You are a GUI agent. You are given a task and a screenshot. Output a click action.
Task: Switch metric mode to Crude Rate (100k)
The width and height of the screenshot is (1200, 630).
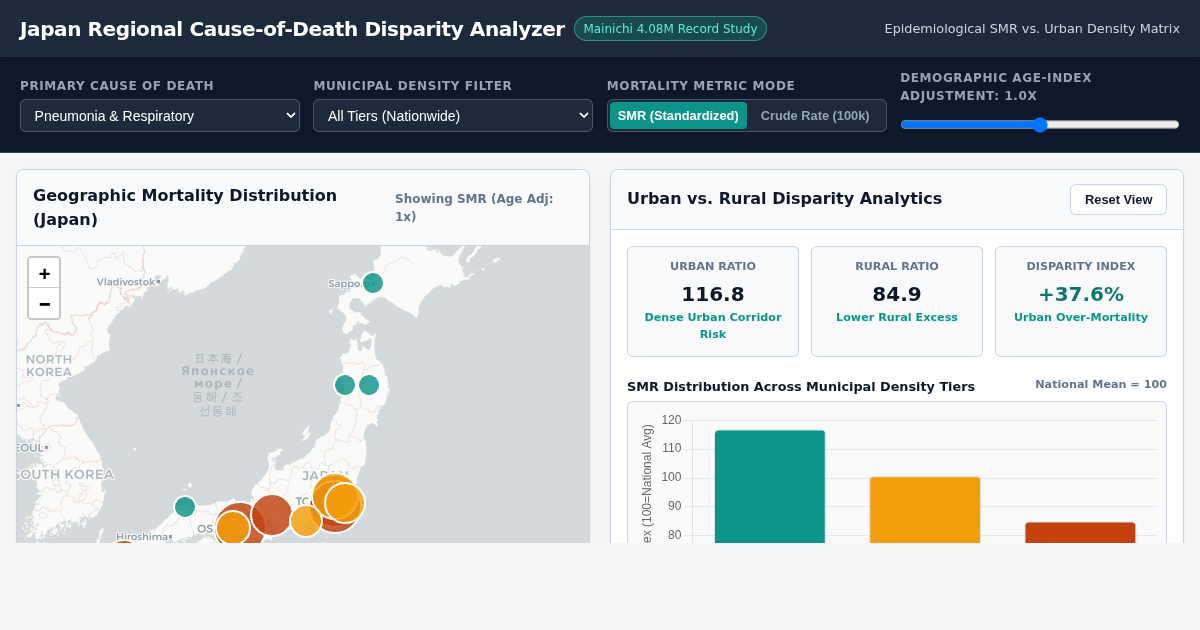tap(815, 115)
